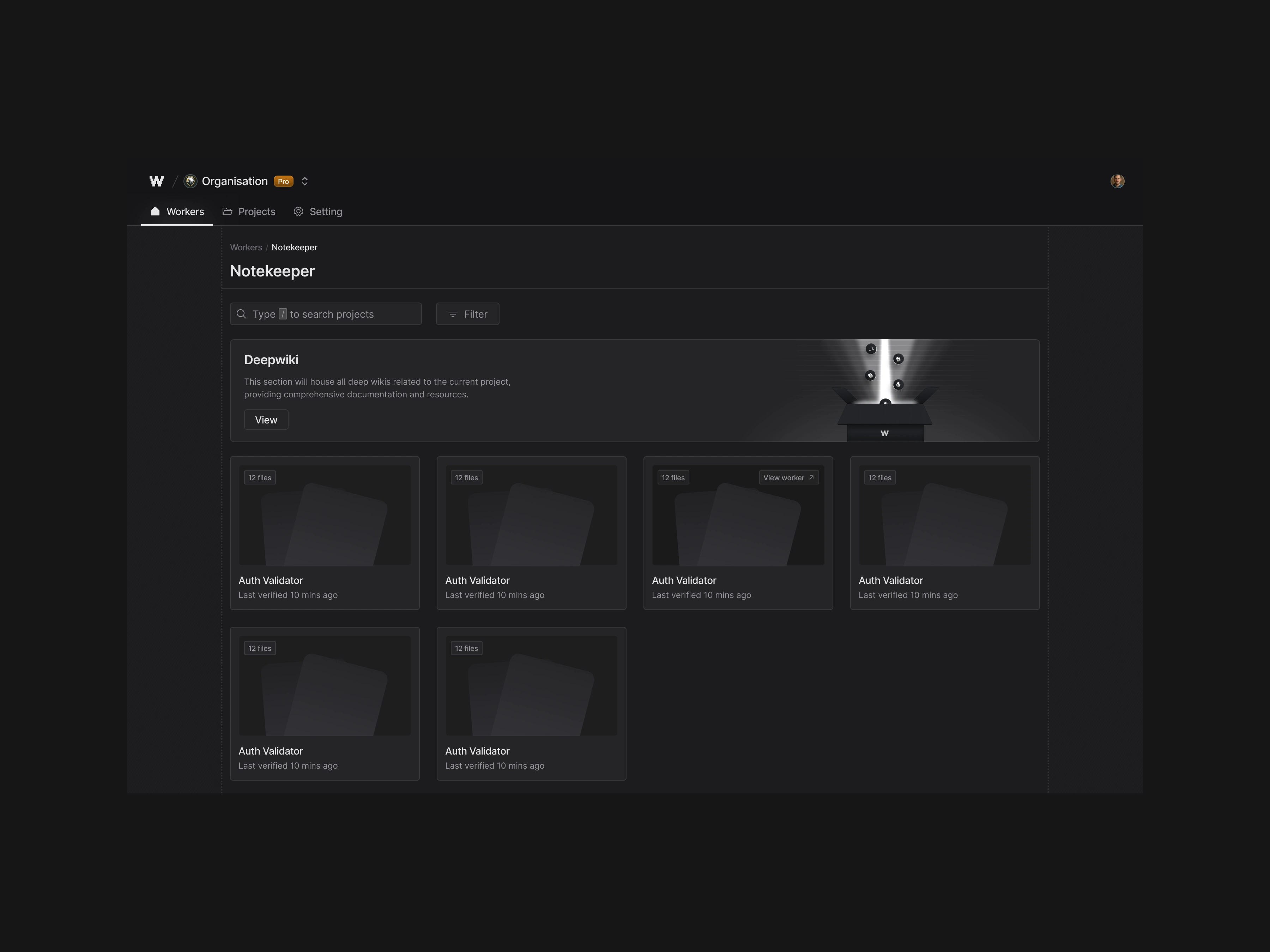
Task: Click the home icon on Workers tab
Action: pyautogui.click(x=155, y=211)
